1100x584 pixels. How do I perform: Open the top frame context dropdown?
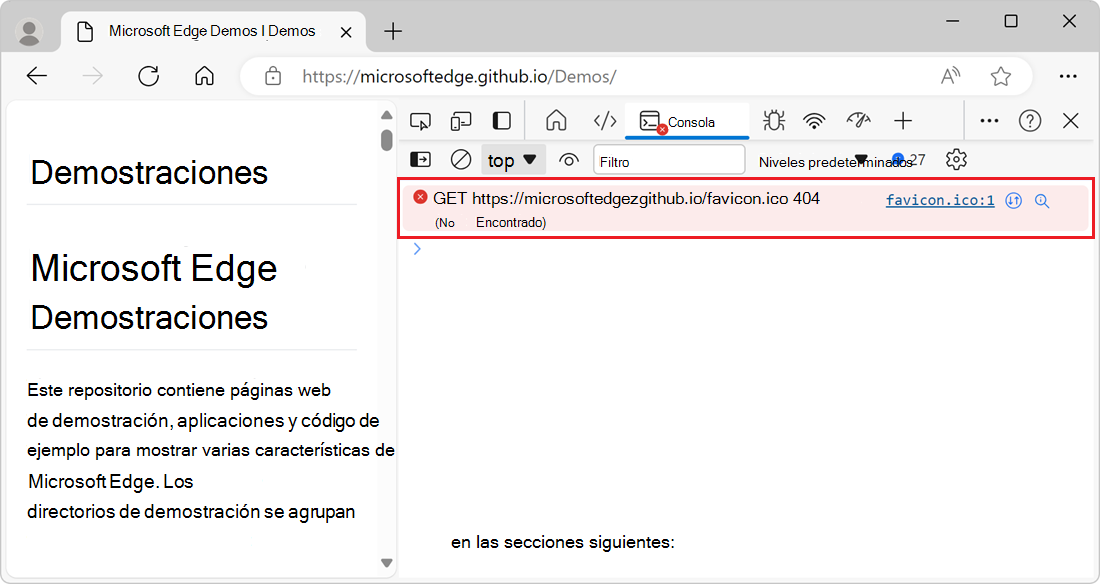[x=513, y=159]
